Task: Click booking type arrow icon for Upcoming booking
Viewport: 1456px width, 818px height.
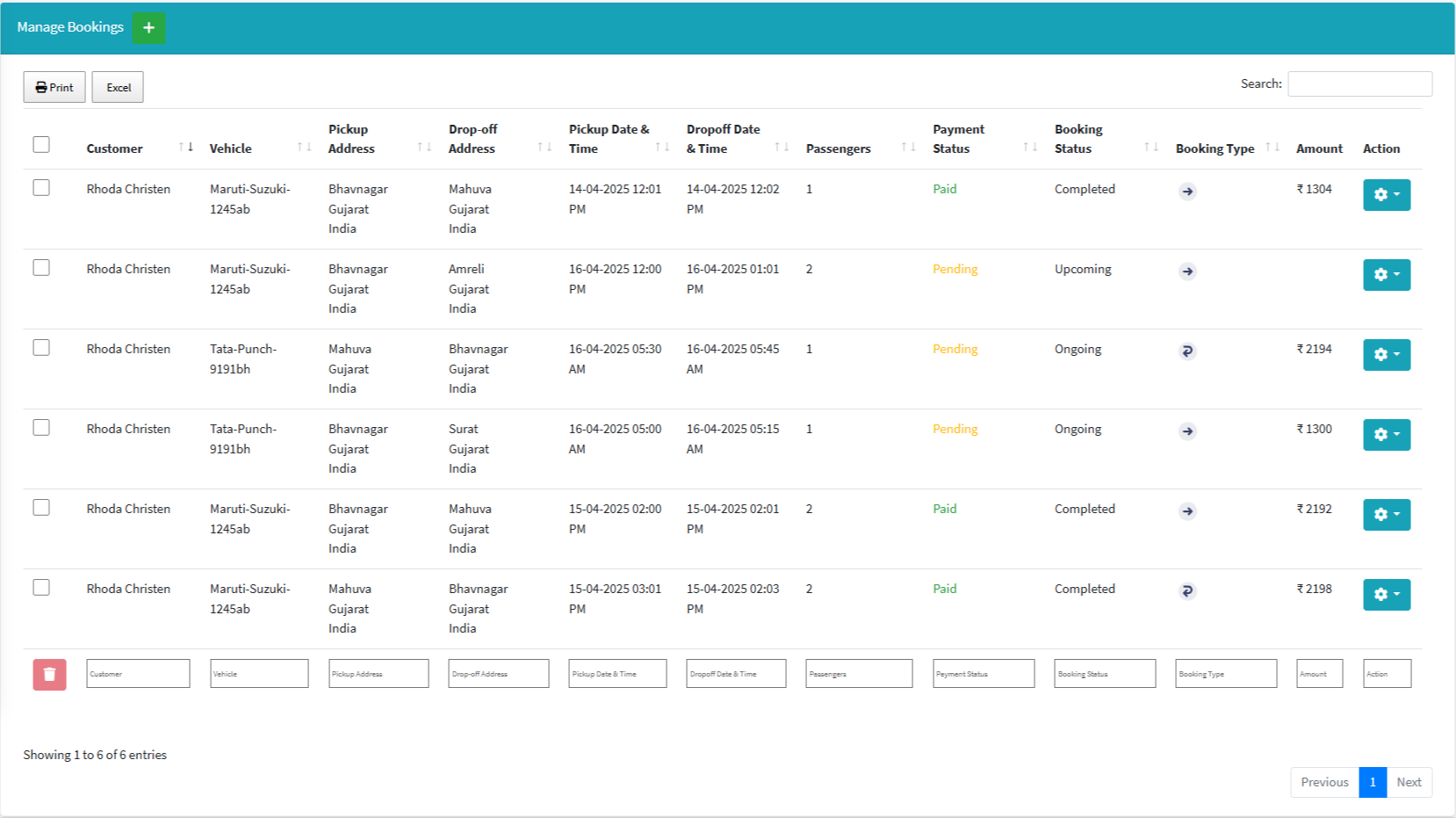Action: [1187, 271]
